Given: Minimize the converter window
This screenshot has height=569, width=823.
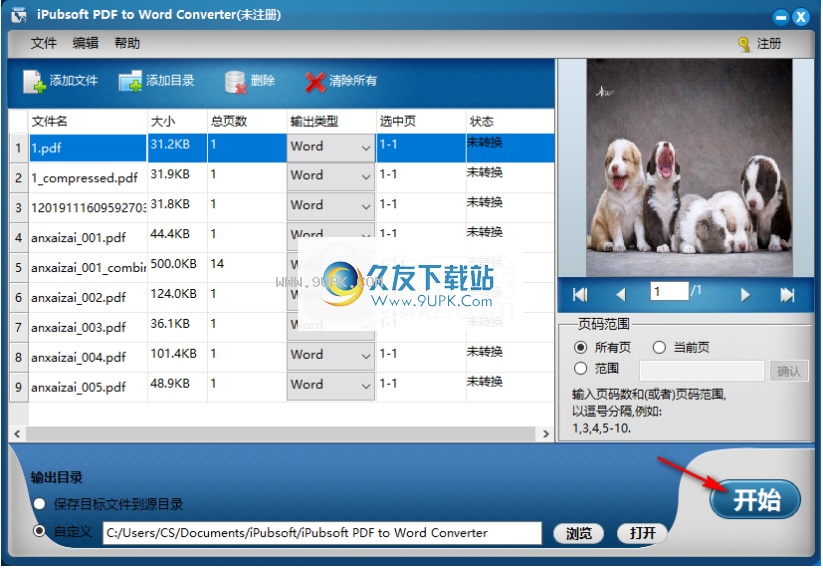Looking at the screenshot, I should tap(781, 17).
